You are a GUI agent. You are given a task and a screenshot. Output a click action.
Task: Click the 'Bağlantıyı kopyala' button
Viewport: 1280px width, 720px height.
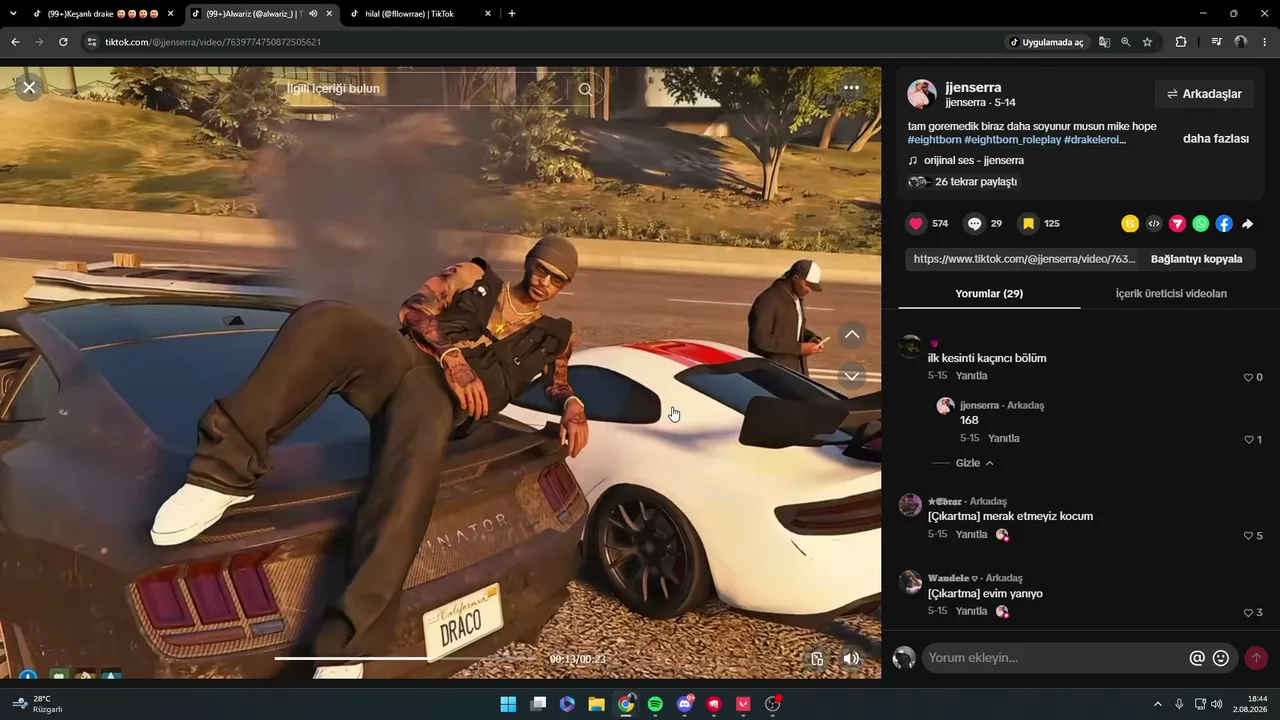click(1196, 259)
